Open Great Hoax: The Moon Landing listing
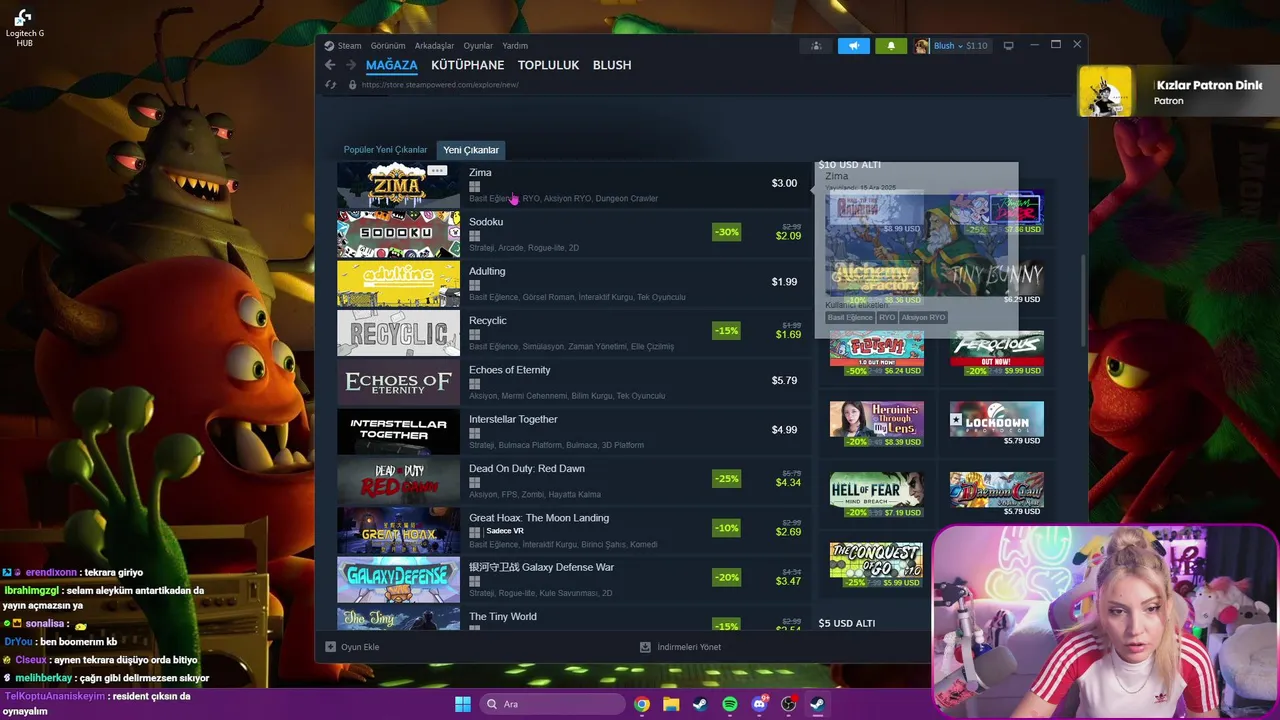Screen dimensions: 1280x720 pos(574,530)
